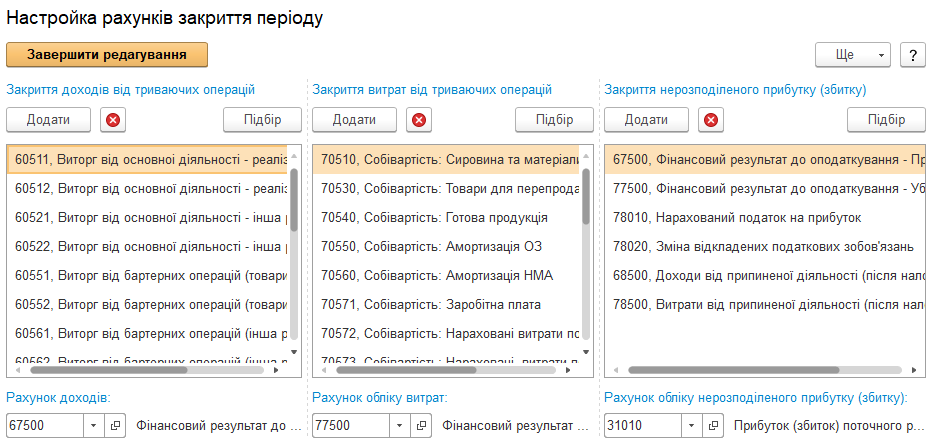The image size is (932, 444).
Task: Click the red delete icon in expenses closing panel
Action: point(419,120)
